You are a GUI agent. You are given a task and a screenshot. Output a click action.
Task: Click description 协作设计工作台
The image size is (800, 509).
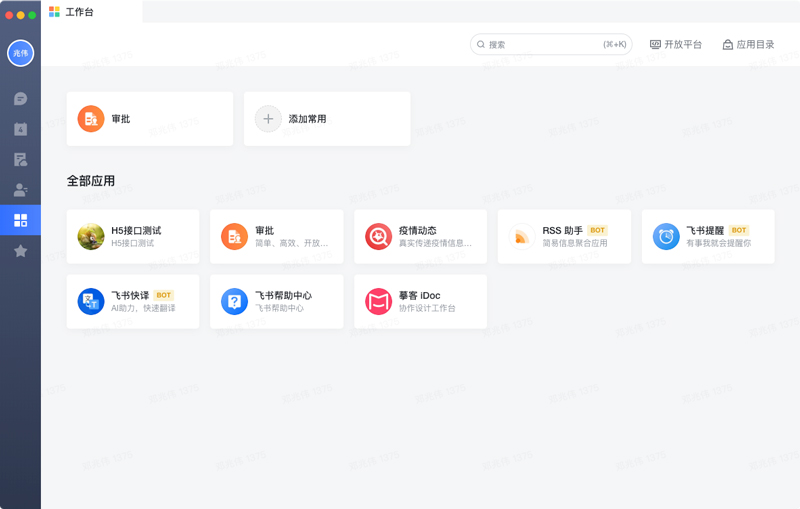427,308
